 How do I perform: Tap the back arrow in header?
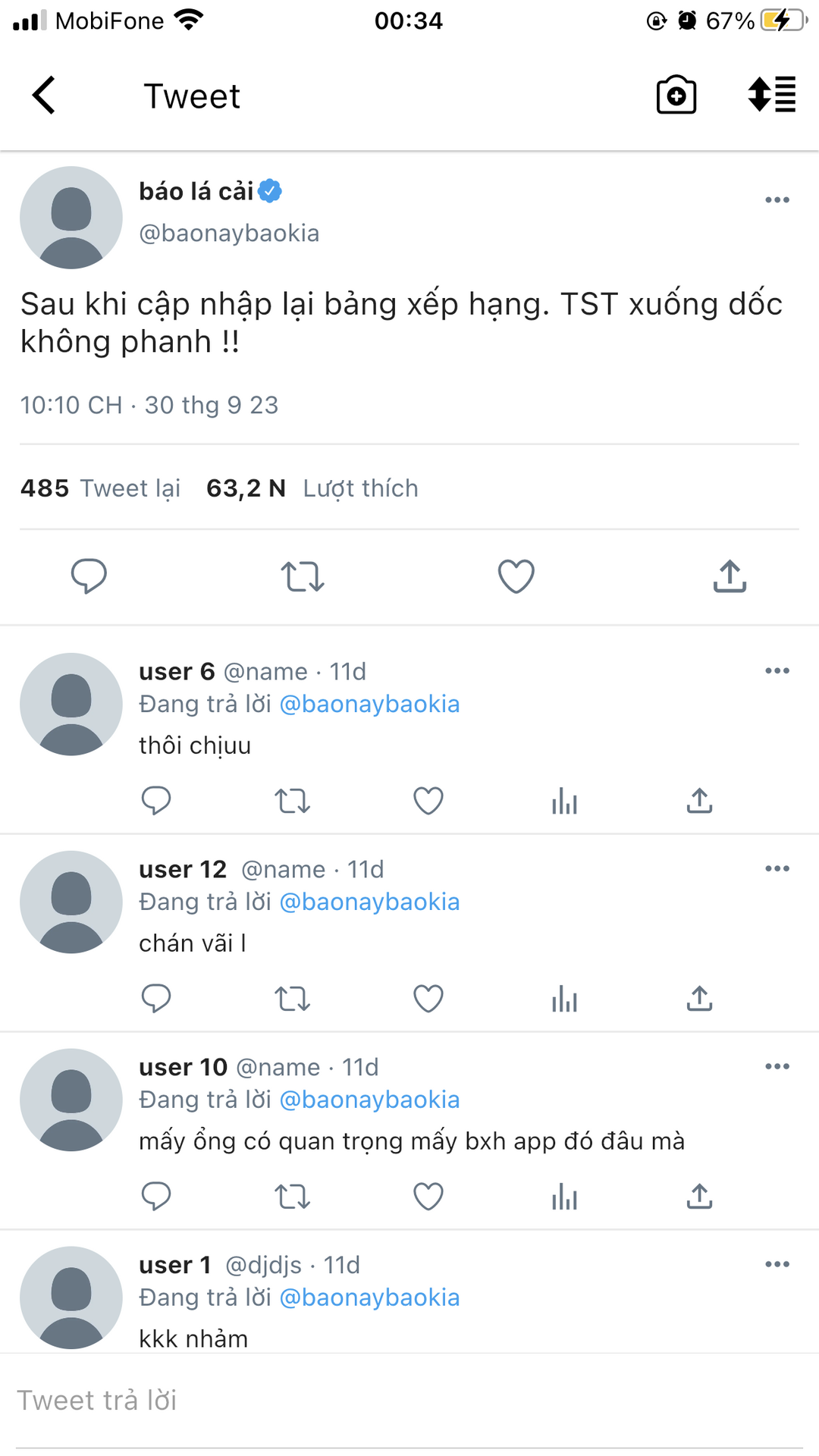tap(44, 96)
